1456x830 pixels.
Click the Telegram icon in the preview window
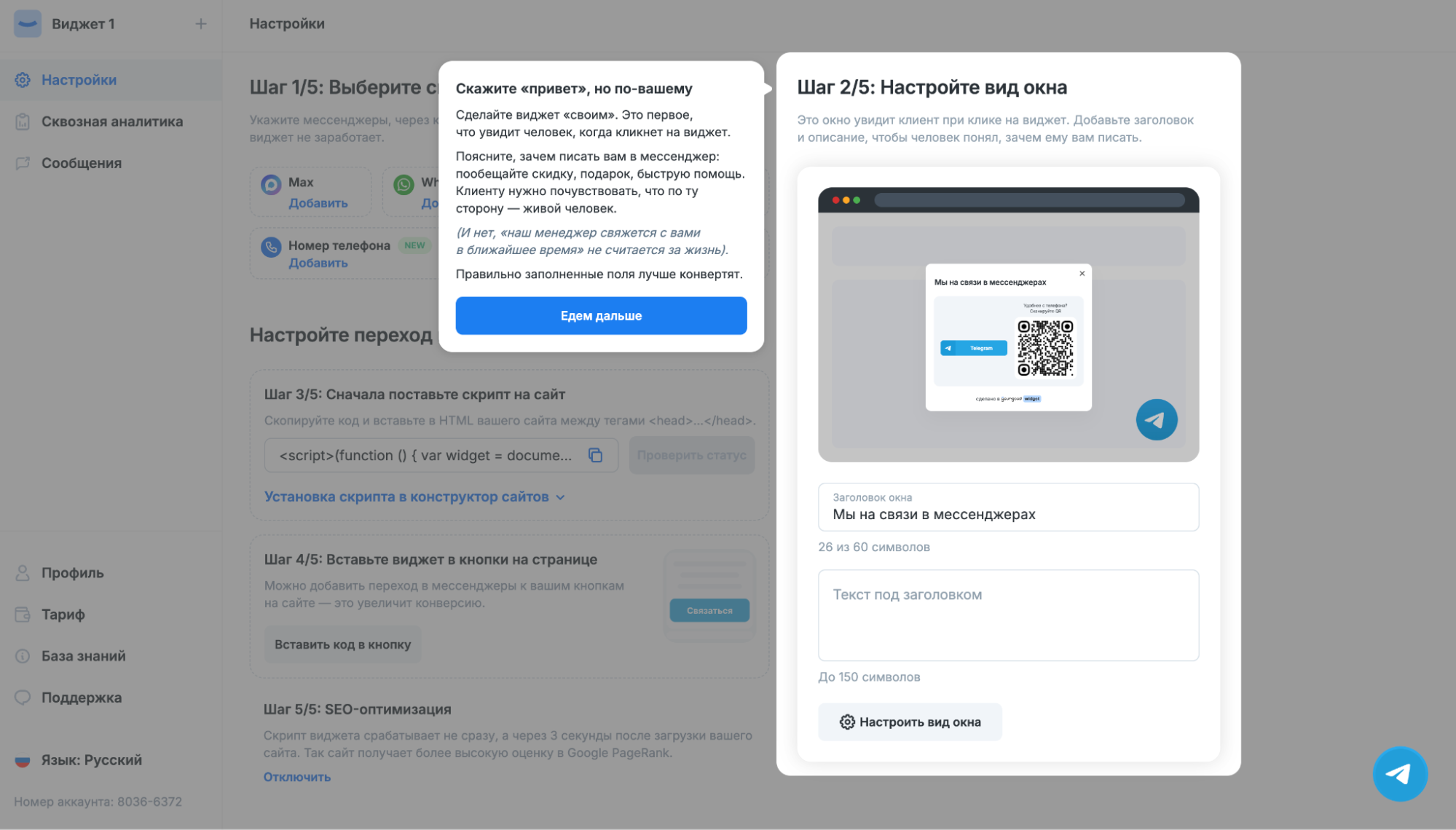click(x=1156, y=419)
